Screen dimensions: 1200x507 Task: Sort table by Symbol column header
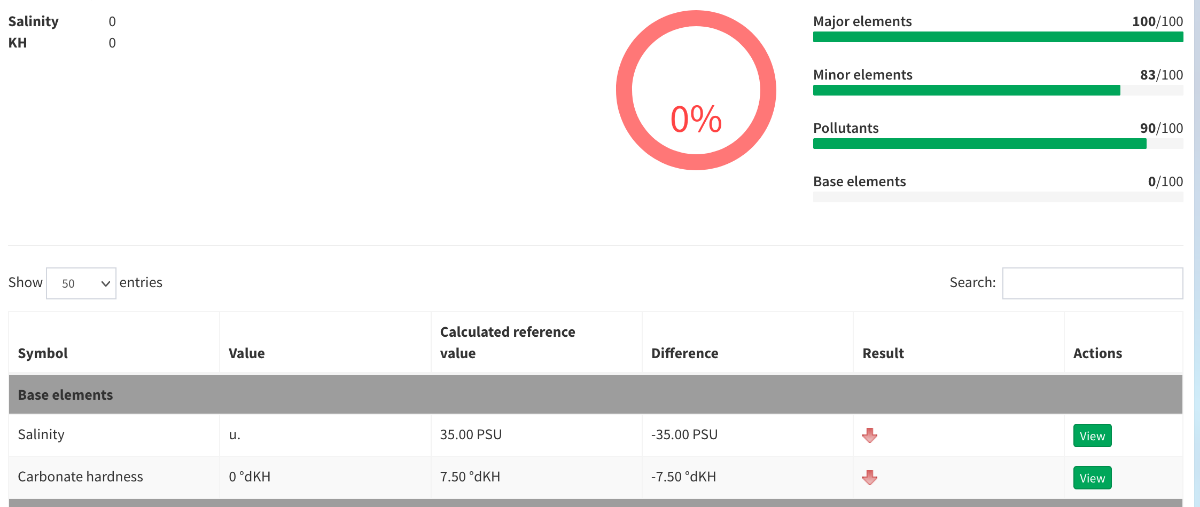43,353
